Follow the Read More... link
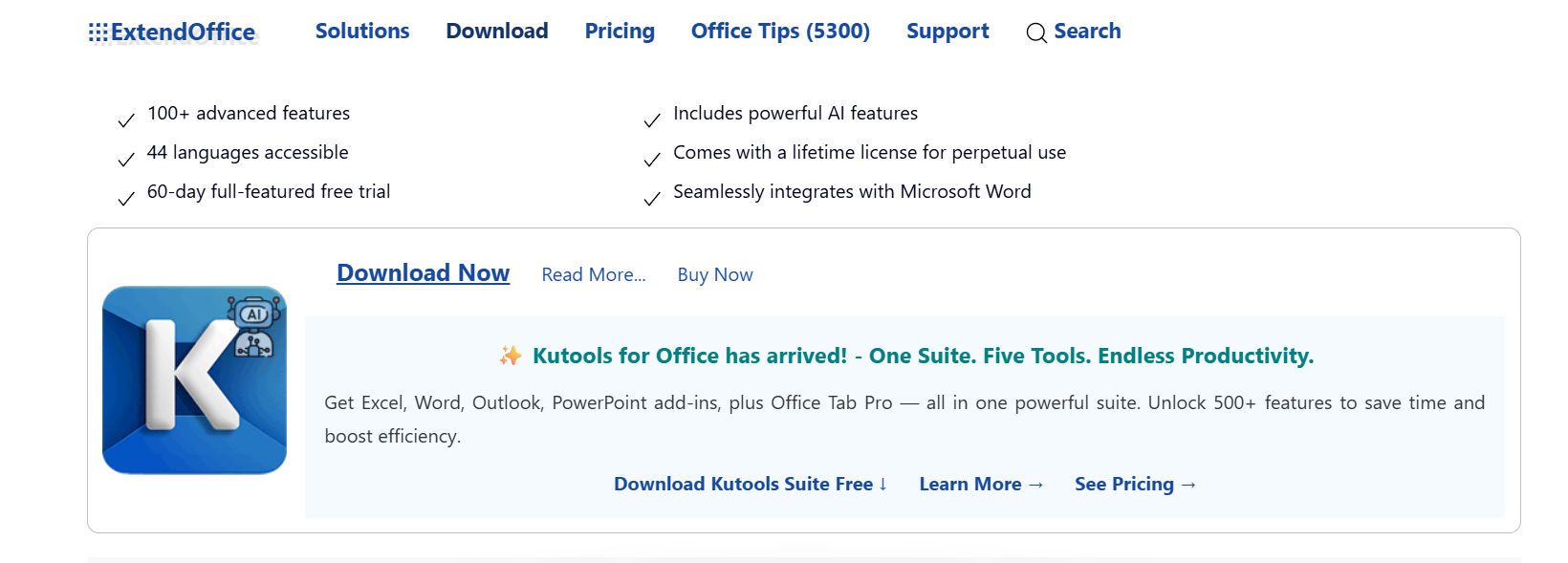The width and height of the screenshot is (1568, 563). (594, 275)
